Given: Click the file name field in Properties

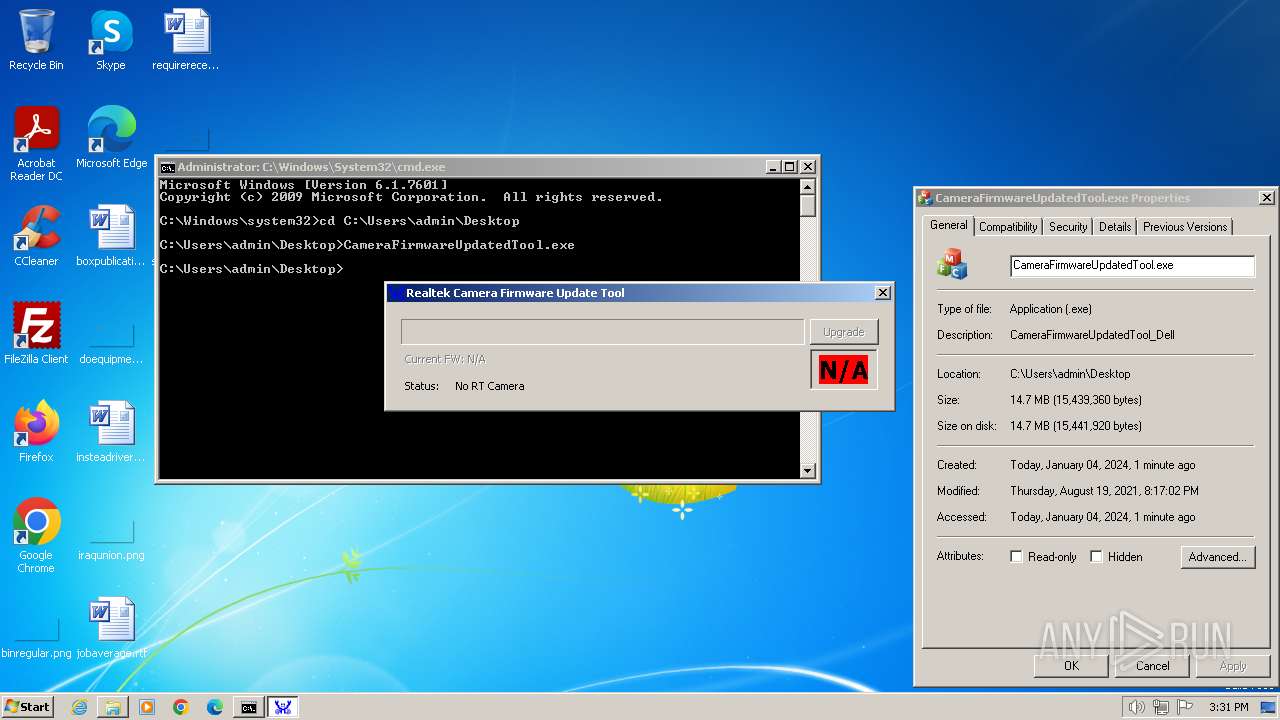Looking at the screenshot, I should click(x=1132, y=266).
